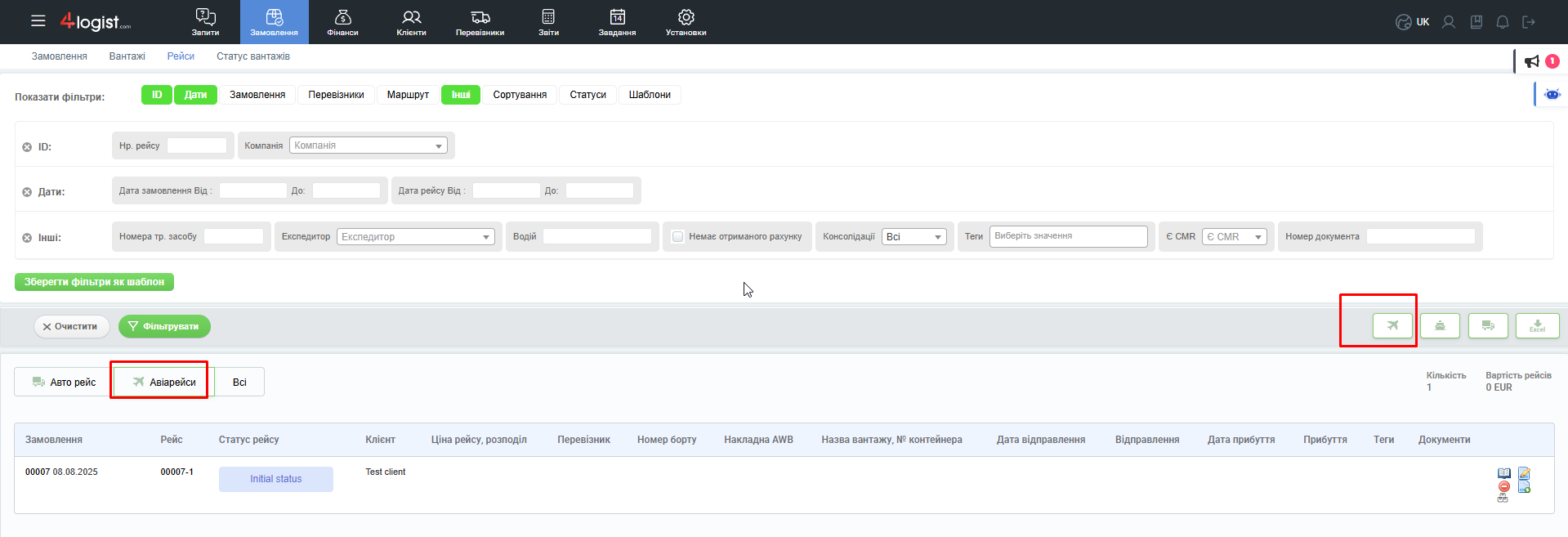
Task: Open voyage details book icon
Action: point(1504,473)
